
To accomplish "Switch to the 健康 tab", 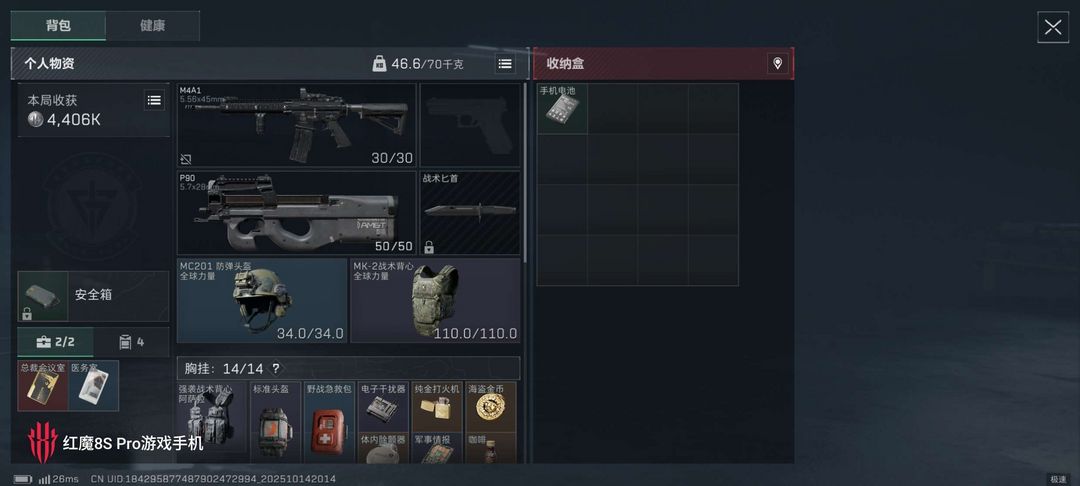I will pos(152,26).
